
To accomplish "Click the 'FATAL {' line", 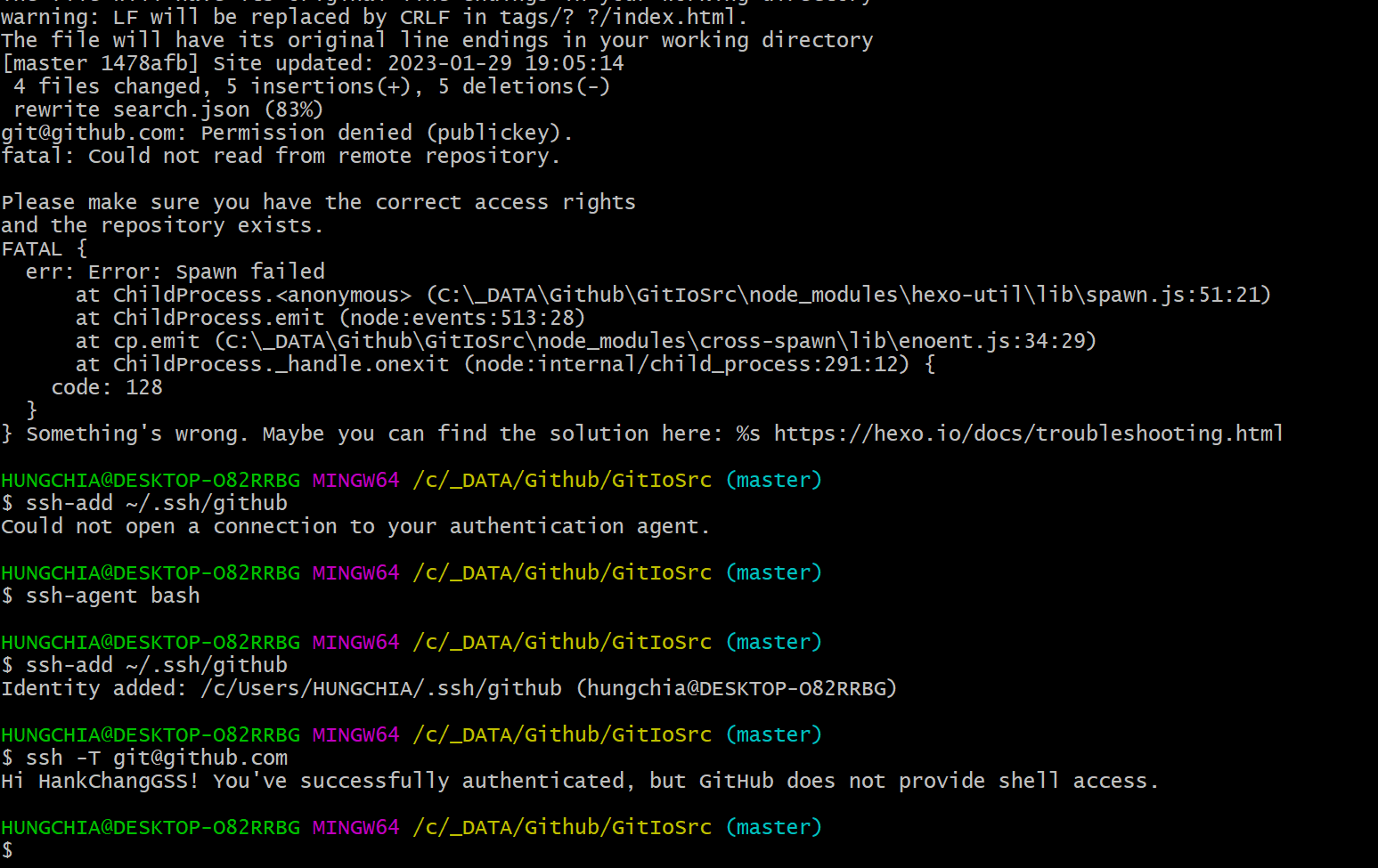I will pos(44,248).
